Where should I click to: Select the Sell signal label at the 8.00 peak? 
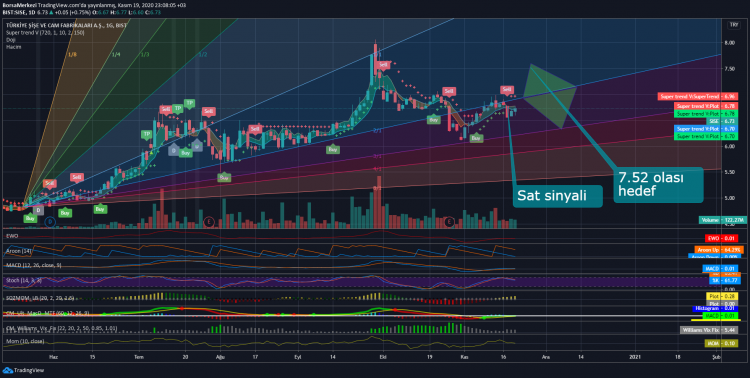[383, 65]
